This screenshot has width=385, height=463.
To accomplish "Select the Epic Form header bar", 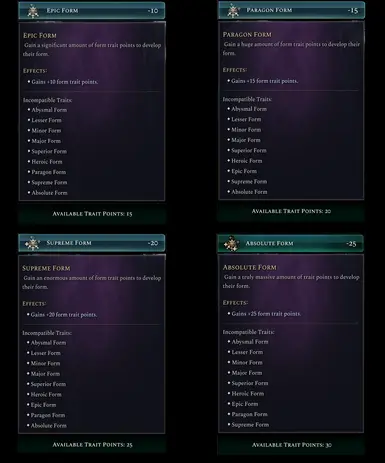I will (92, 11).
